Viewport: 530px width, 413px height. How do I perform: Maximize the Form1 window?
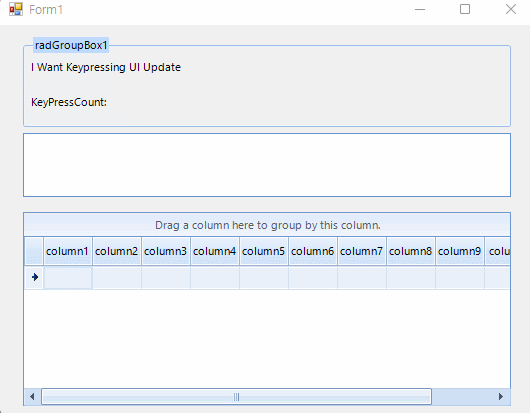465,9
